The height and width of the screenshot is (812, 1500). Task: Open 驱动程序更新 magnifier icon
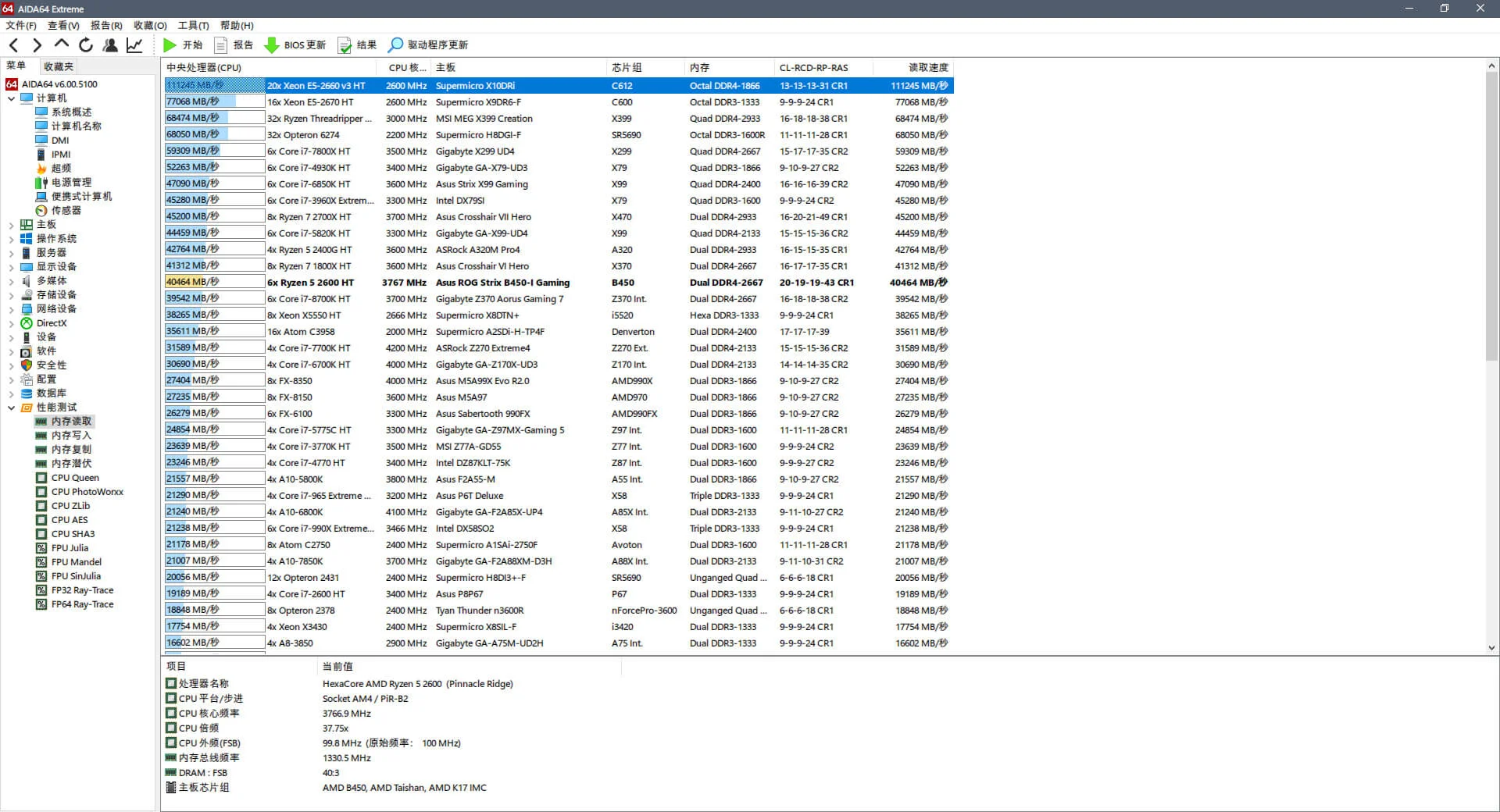point(396,45)
